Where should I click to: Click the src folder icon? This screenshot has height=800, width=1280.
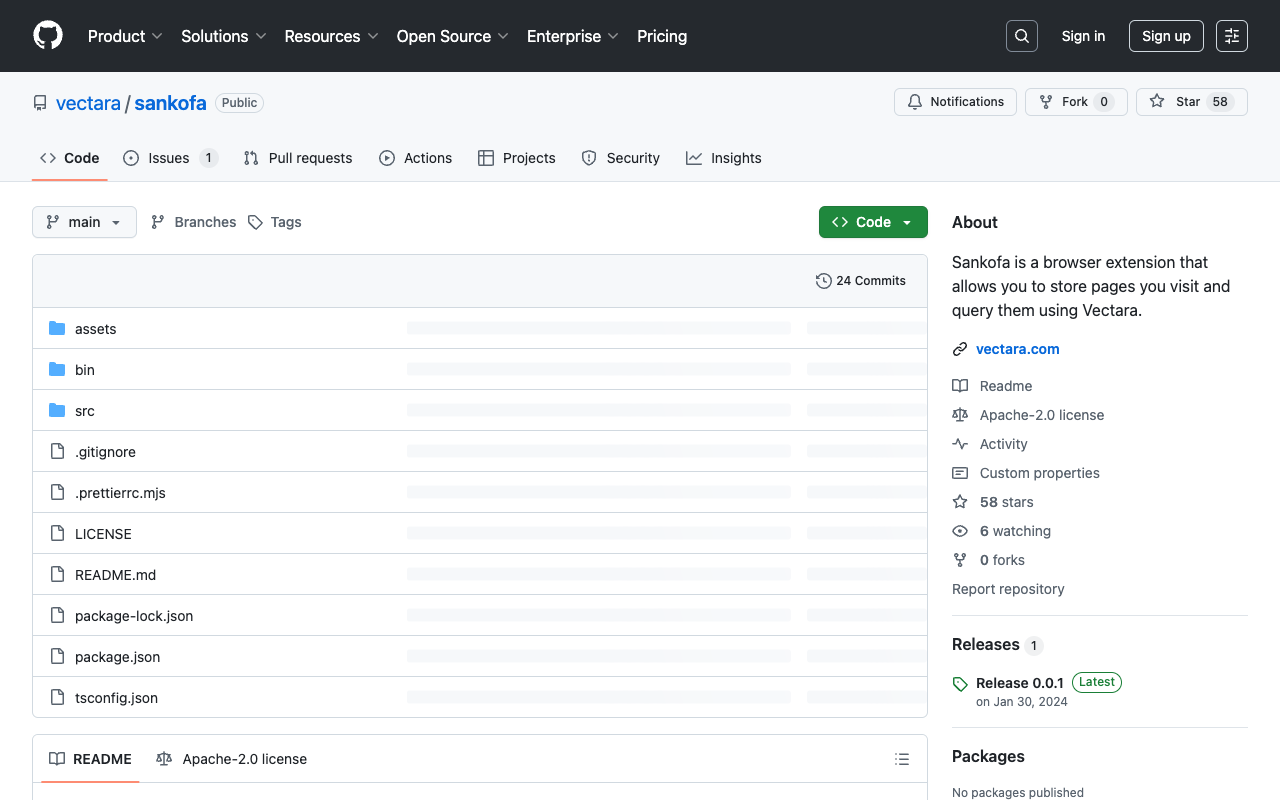pos(57,411)
